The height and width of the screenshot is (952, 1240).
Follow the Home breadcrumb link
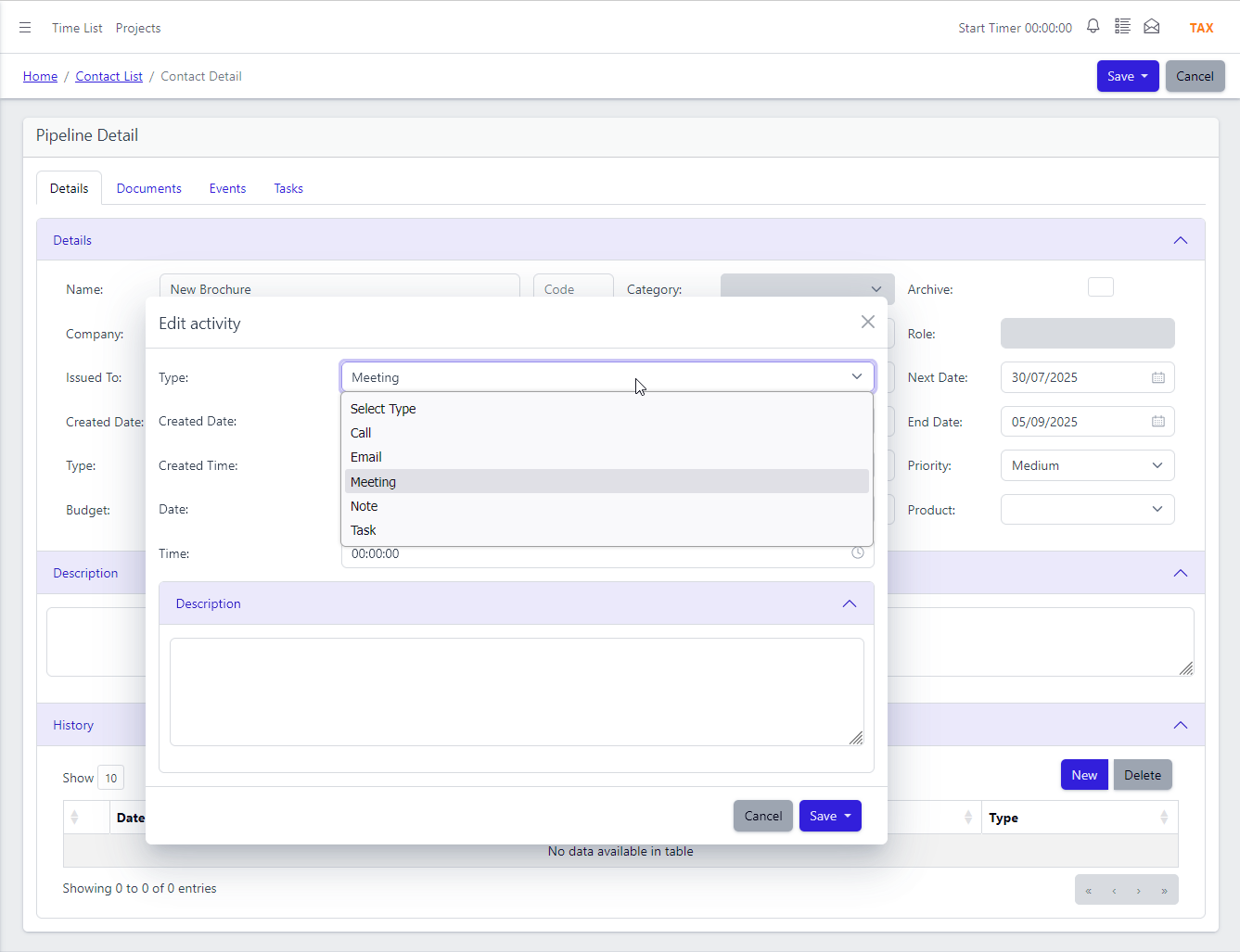coord(40,76)
